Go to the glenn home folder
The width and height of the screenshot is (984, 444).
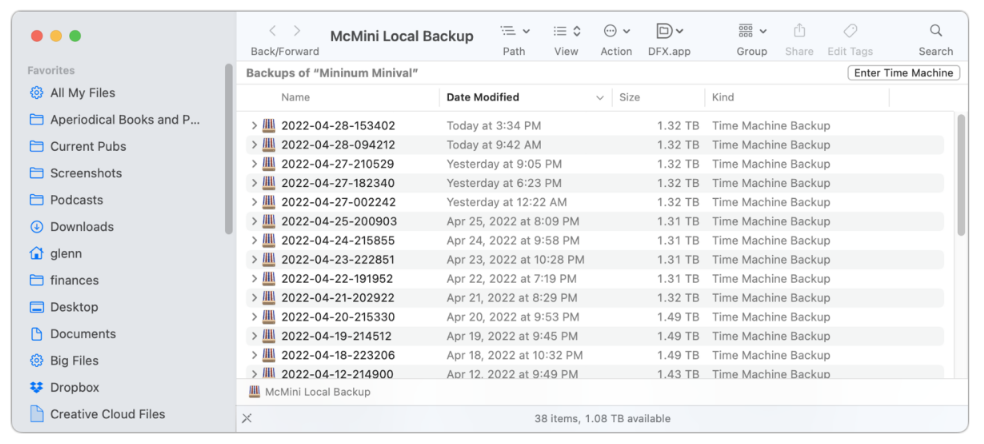pos(66,254)
